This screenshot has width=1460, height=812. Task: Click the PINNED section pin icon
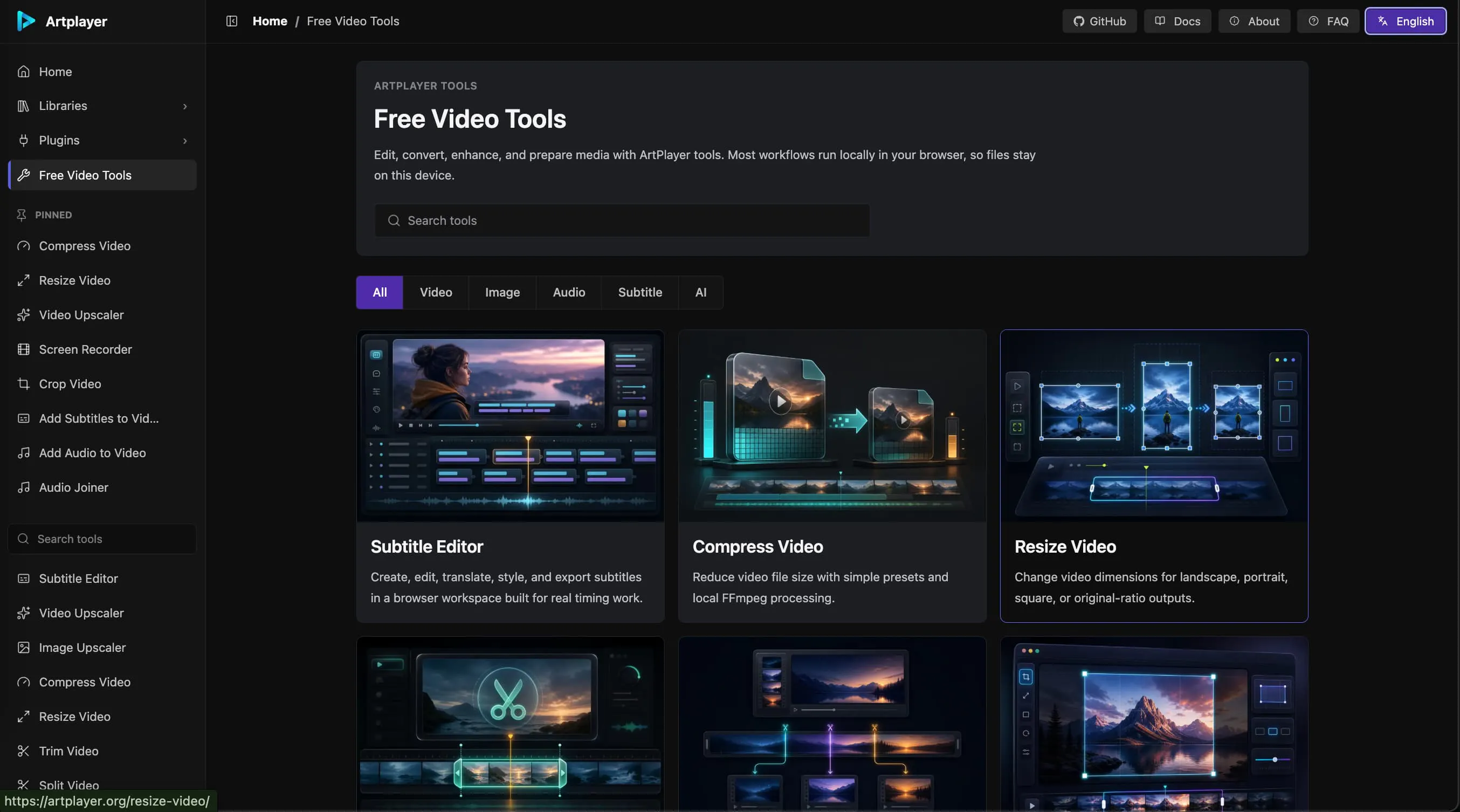22,215
